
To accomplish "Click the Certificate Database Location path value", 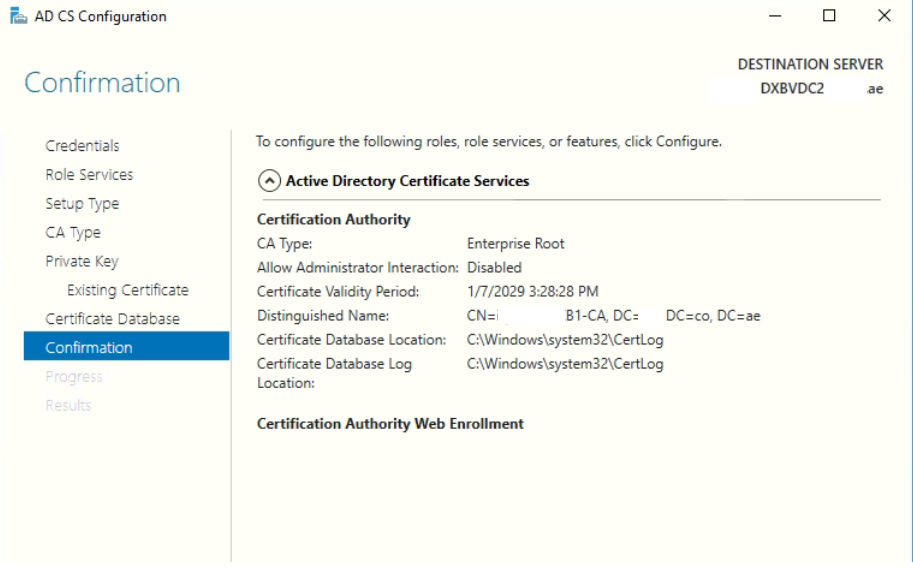I will point(565,340).
